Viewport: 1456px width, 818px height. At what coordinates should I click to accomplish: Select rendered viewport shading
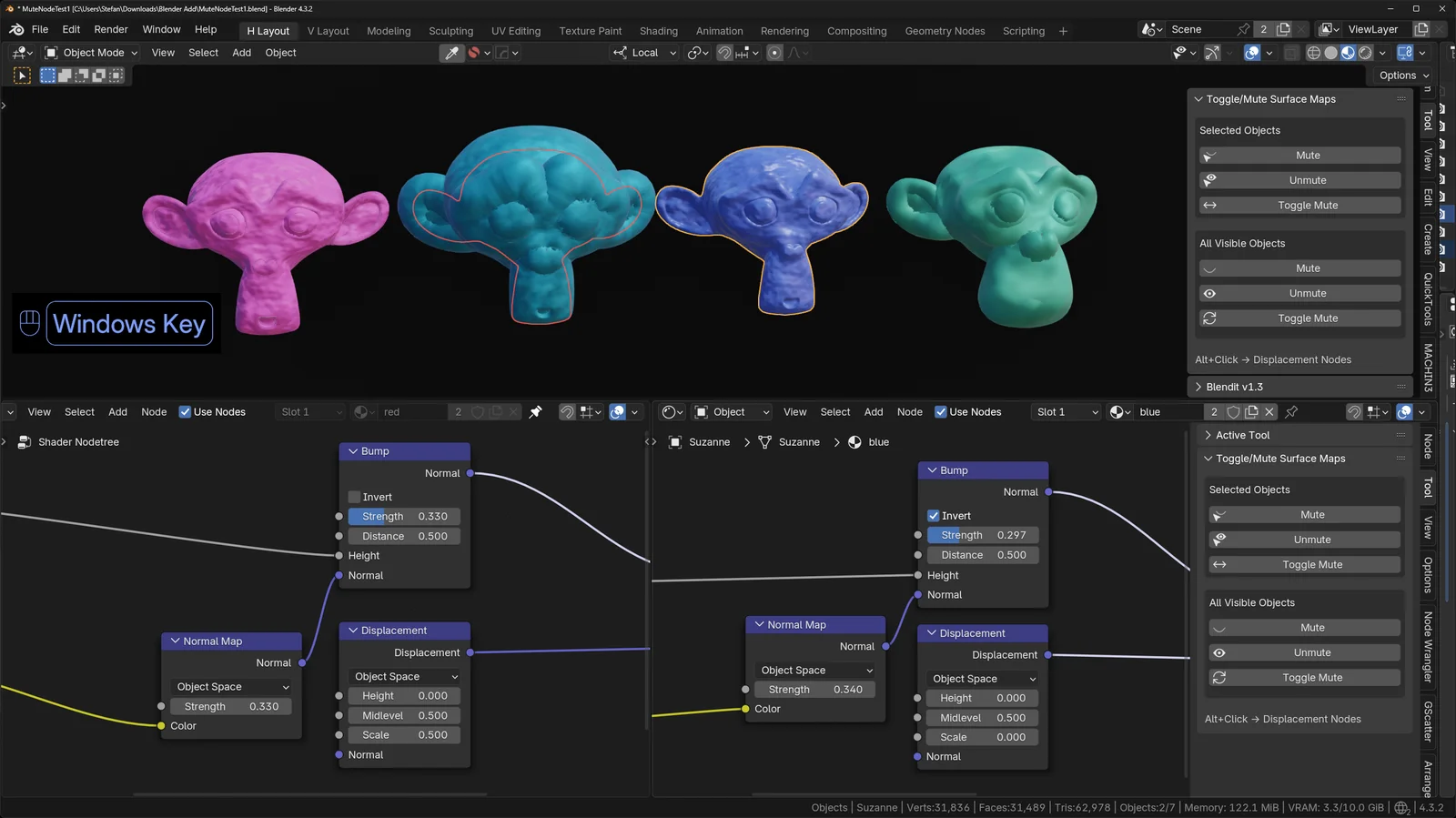click(x=1365, y=53)
